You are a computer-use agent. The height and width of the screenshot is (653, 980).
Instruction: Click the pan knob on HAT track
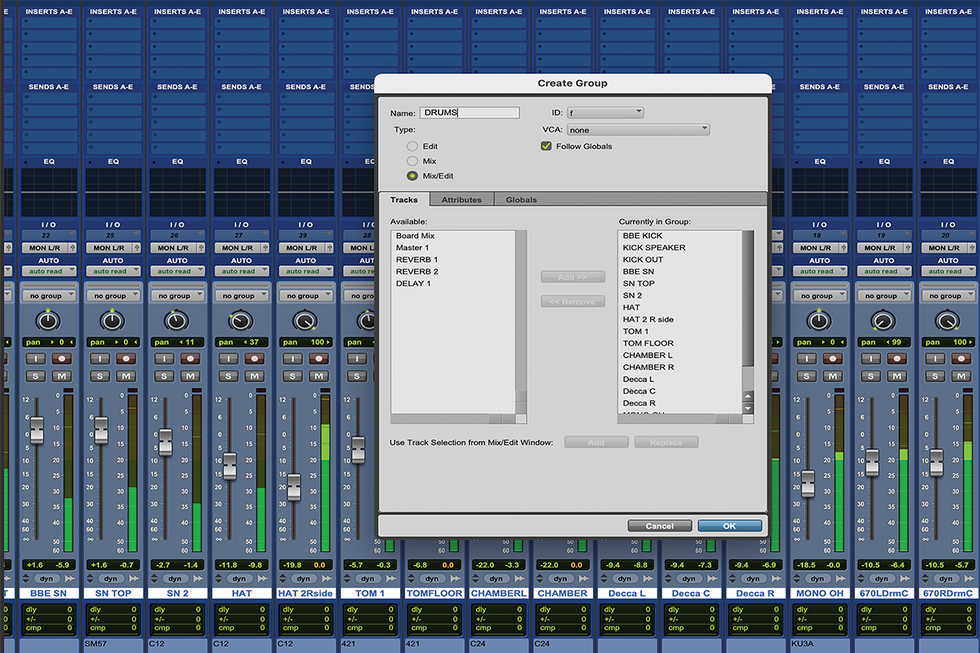point(241,321)
